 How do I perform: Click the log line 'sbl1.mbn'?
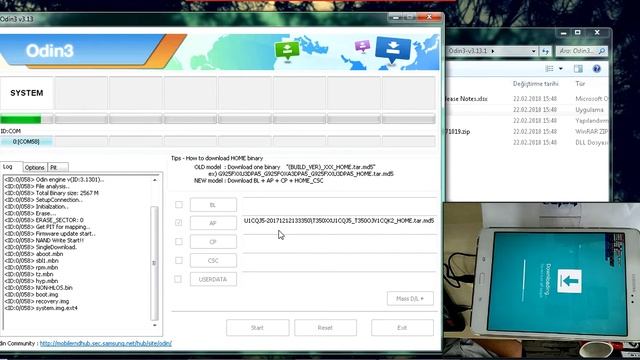click(x=31, y=260)
